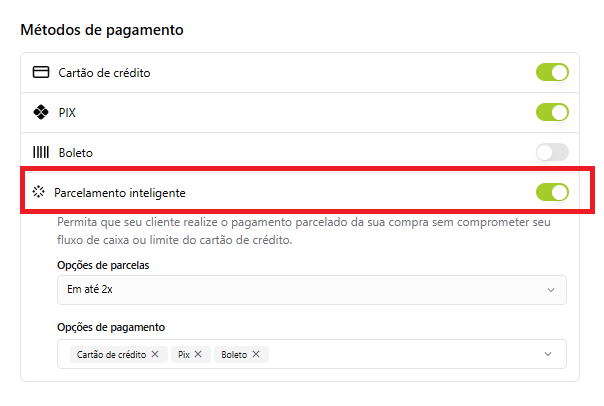Click the chevron of Em até 2x

pos(551,290)
